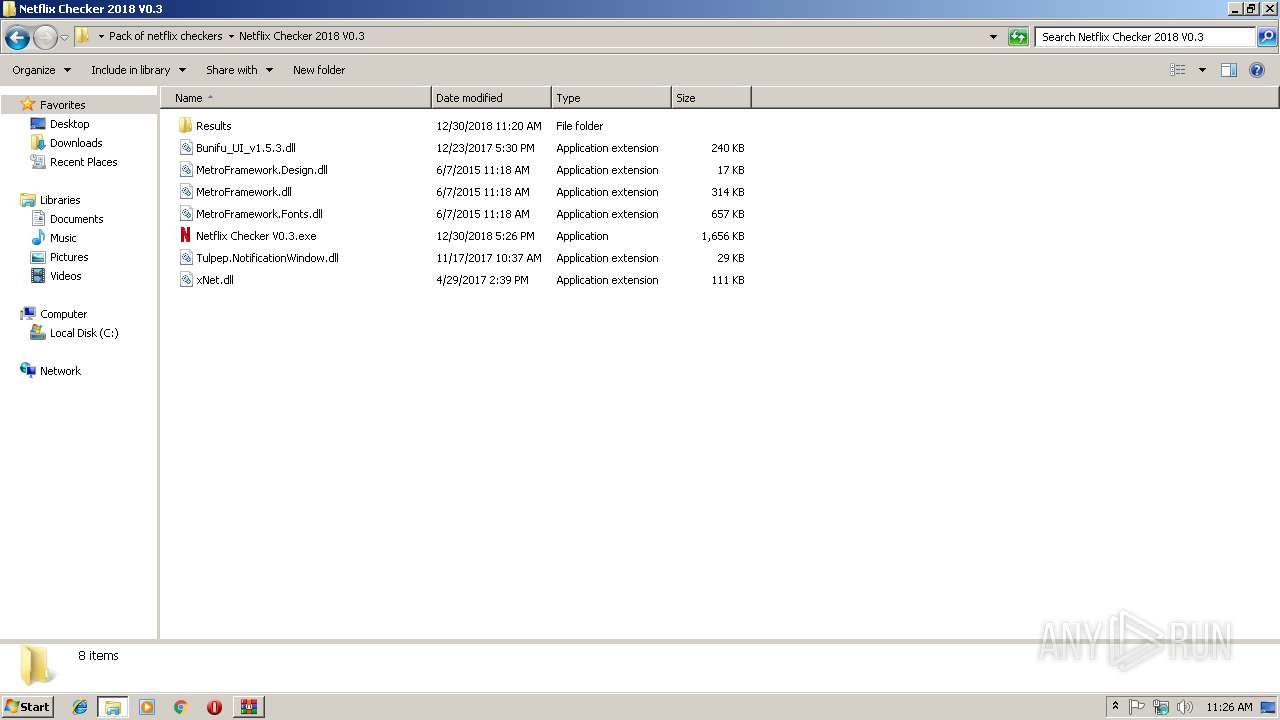Image resolution: width=1280 pixels, height=720 pixels.
Task: Show hidden system tray icons
Action: 1115,707
